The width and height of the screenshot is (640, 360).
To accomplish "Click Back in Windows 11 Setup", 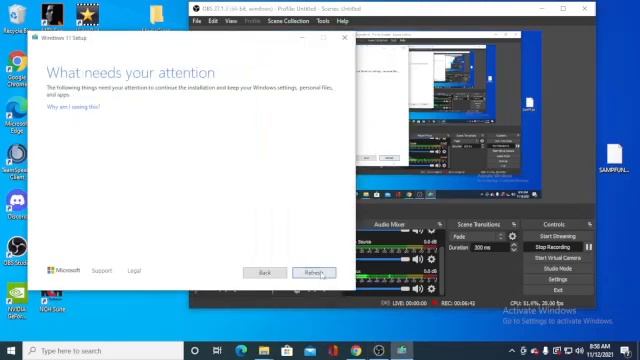I will point(265,273).
